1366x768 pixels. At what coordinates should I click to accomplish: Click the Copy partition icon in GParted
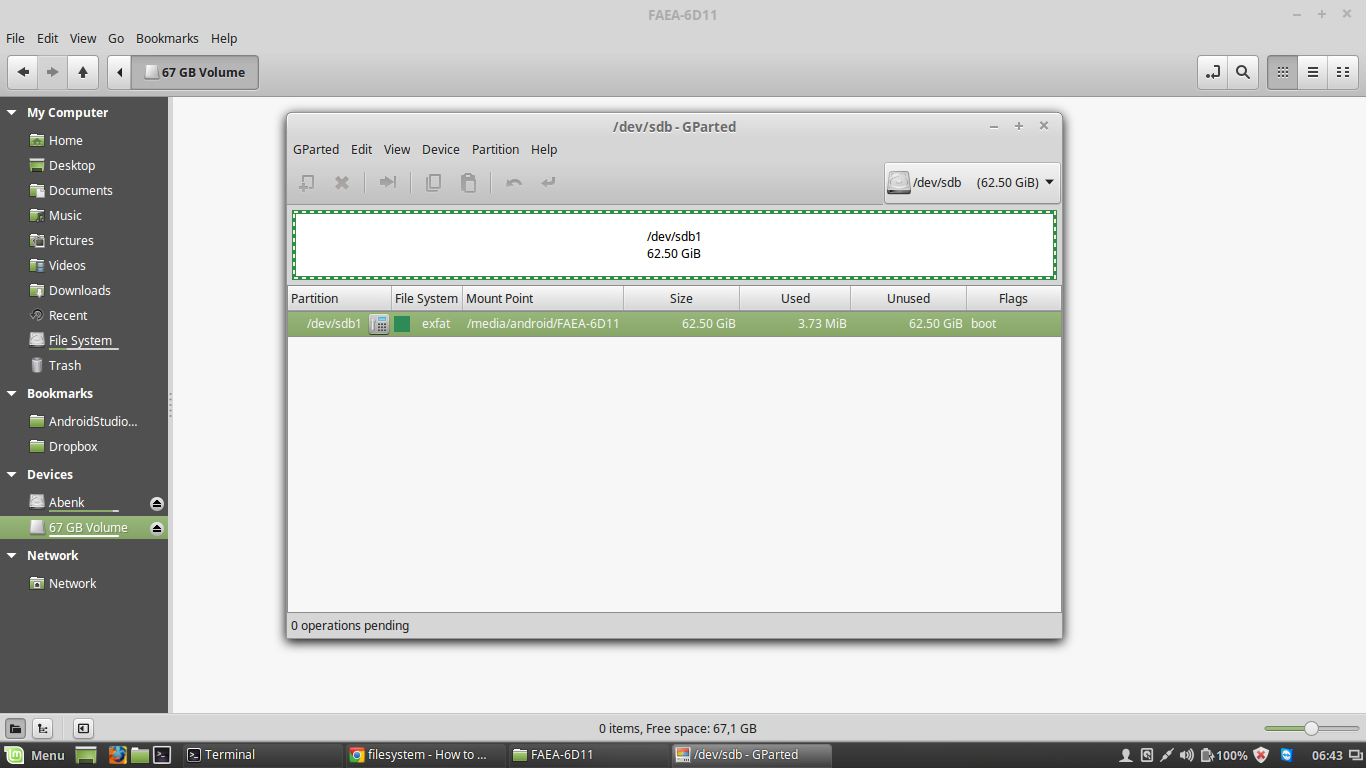[433, 183]
